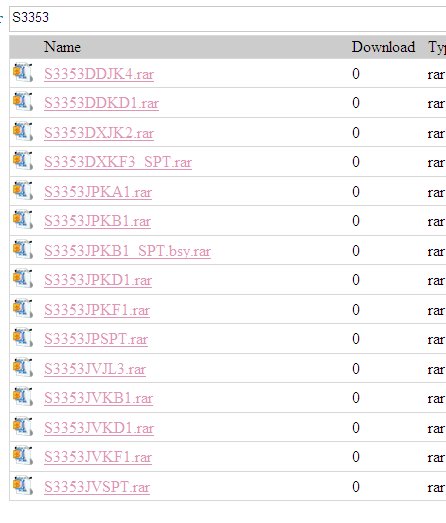This screenshot has height=523, width=446.
Task: Open the S3353DDKD1.rar link
Action: click(101, 103)
